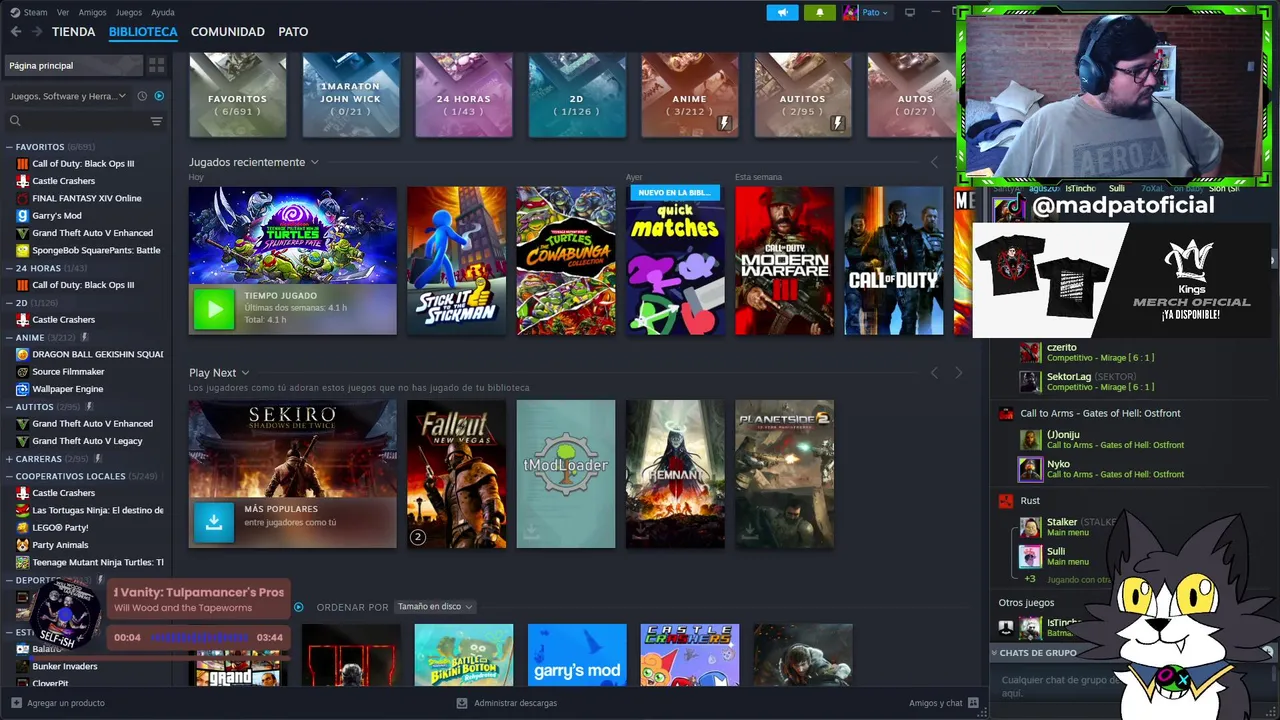Screen dimensions: 1280x720
Task: Open the Amigos menu
Action: pos(92,12)
